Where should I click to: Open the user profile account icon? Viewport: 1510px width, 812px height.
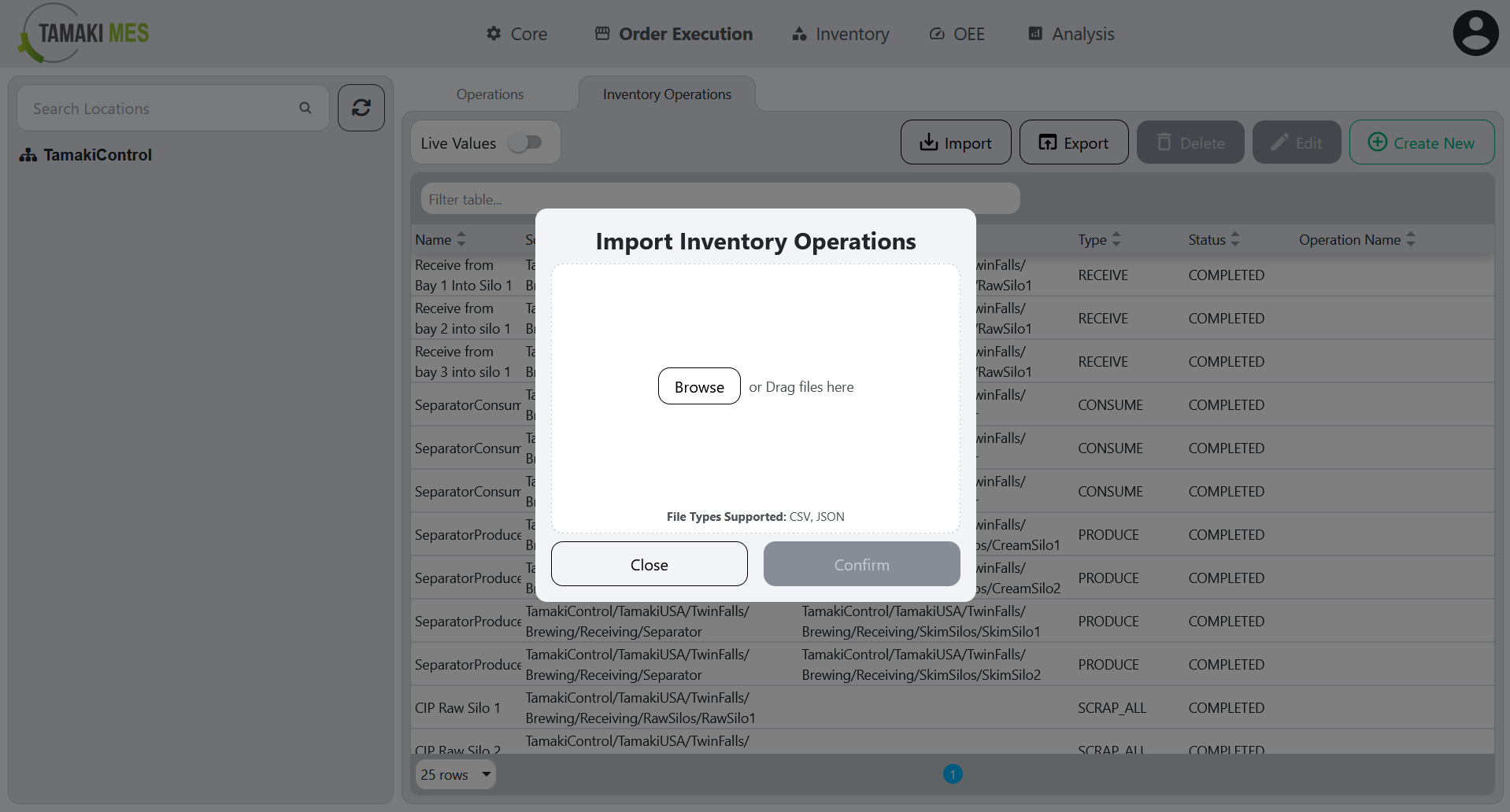1475,32
